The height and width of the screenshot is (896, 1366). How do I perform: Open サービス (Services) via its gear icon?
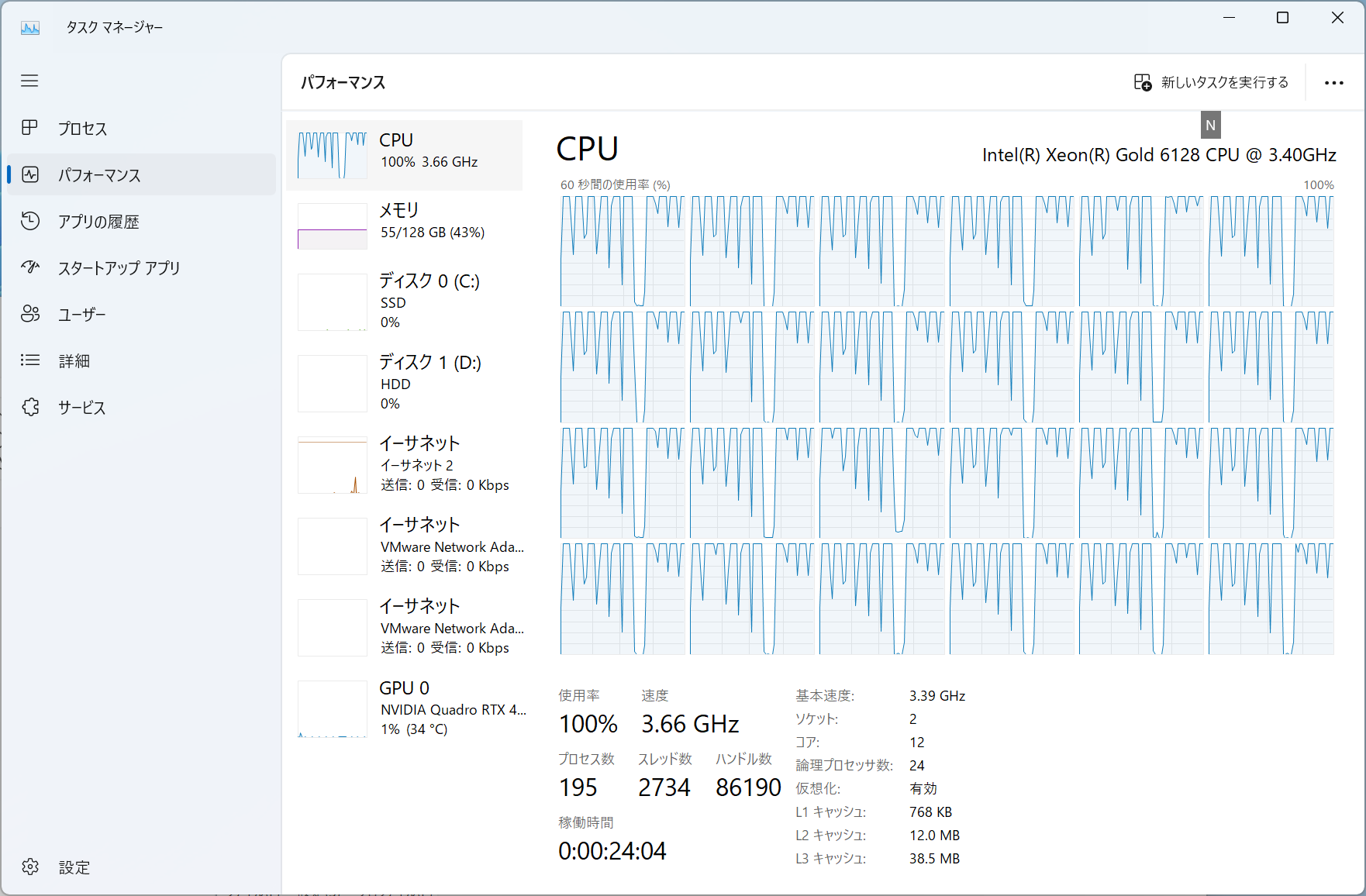pos(29,407)
